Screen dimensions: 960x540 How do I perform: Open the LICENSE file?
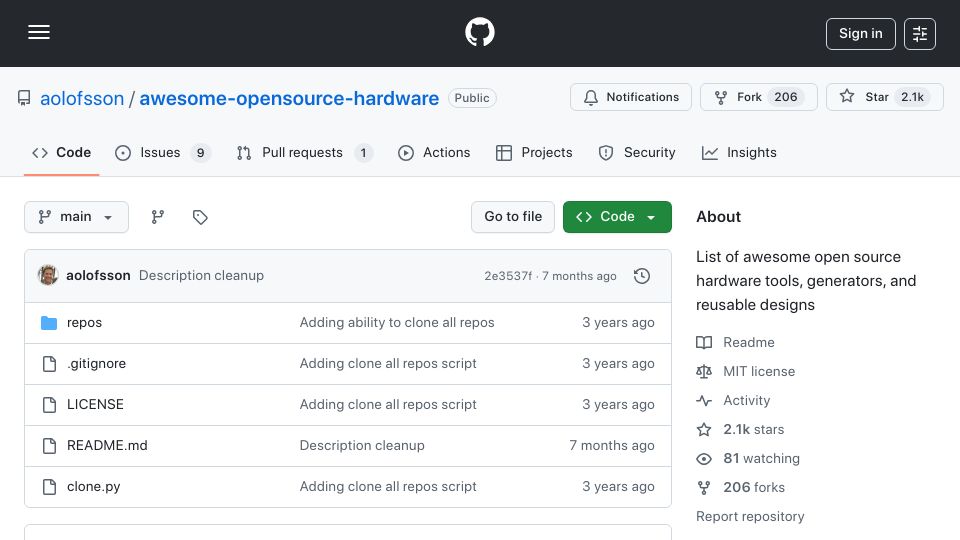pos(95,405)
